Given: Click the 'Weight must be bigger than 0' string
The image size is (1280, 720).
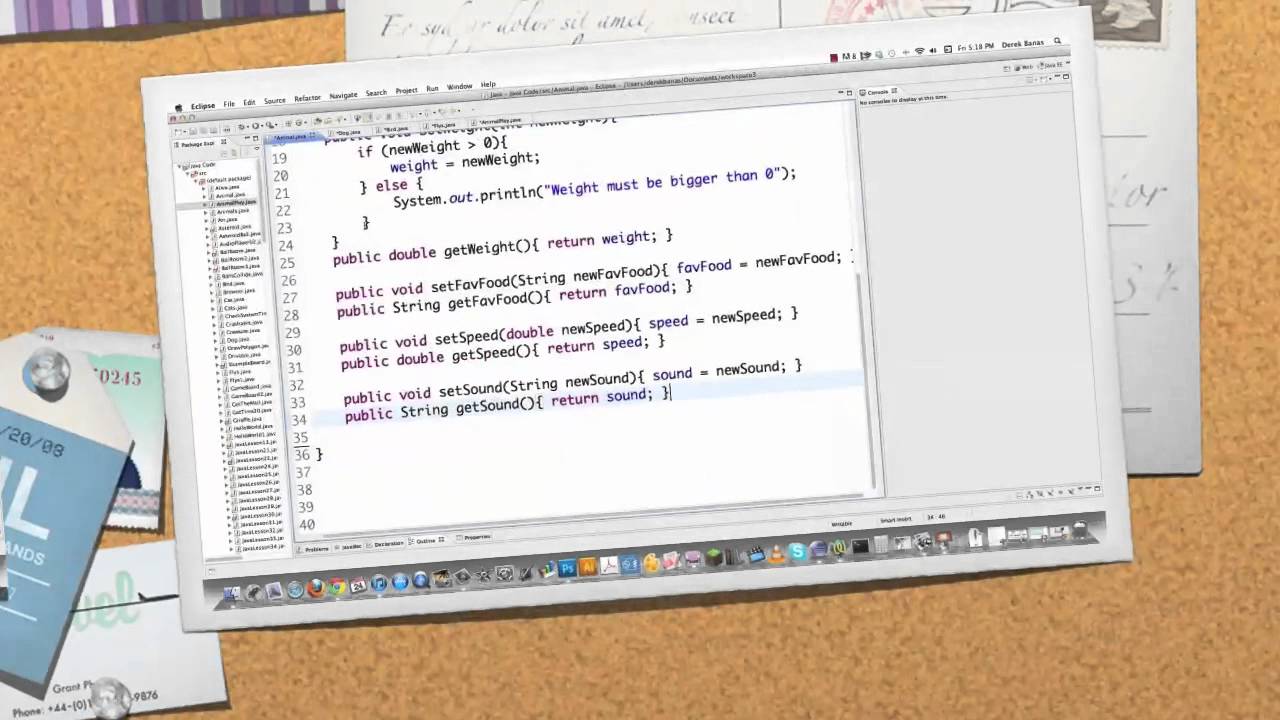Looking at the screenshot, I should [x=662, y=183].
